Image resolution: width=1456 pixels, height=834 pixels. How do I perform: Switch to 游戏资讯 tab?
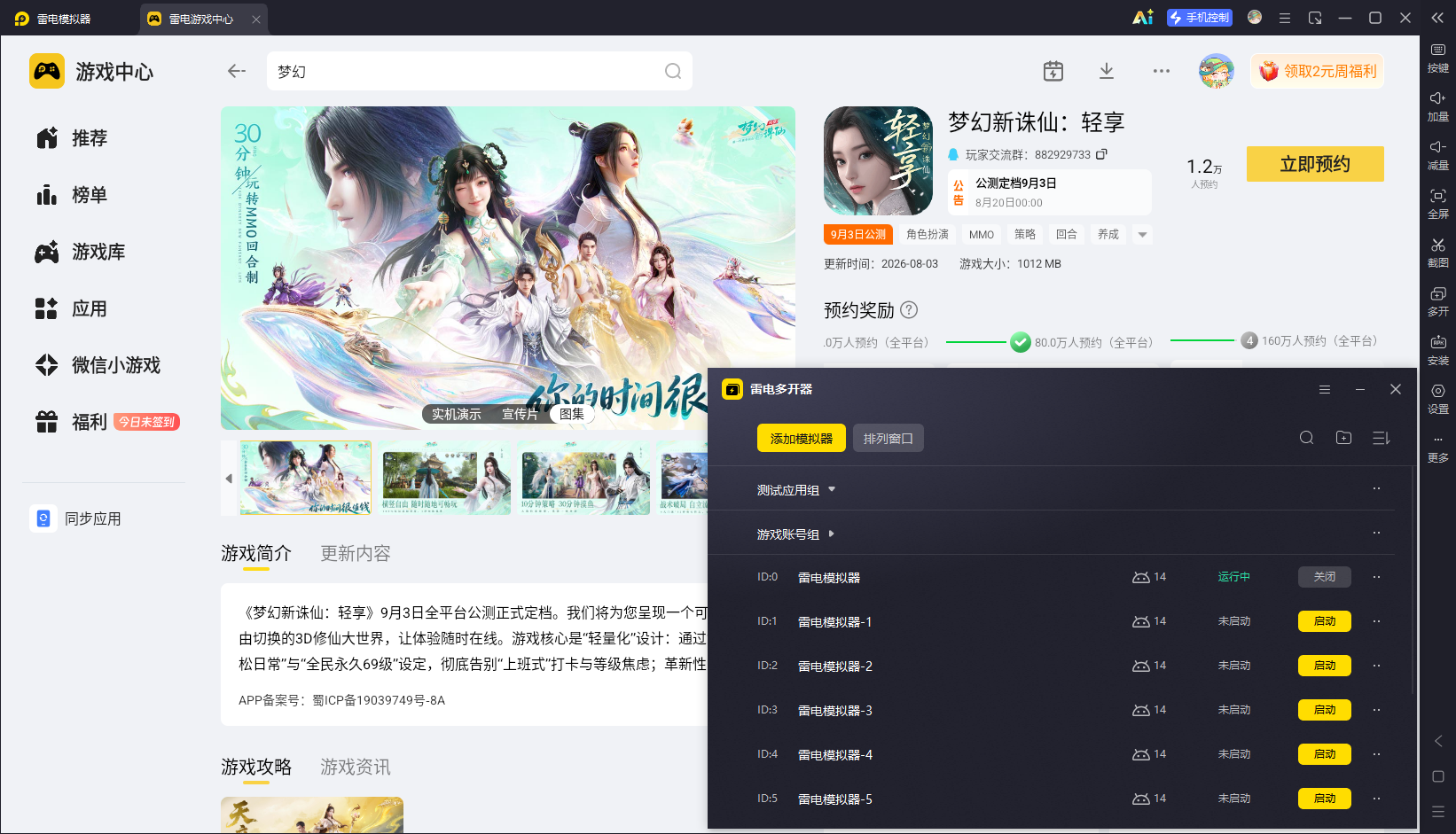(x=355, y=767)
